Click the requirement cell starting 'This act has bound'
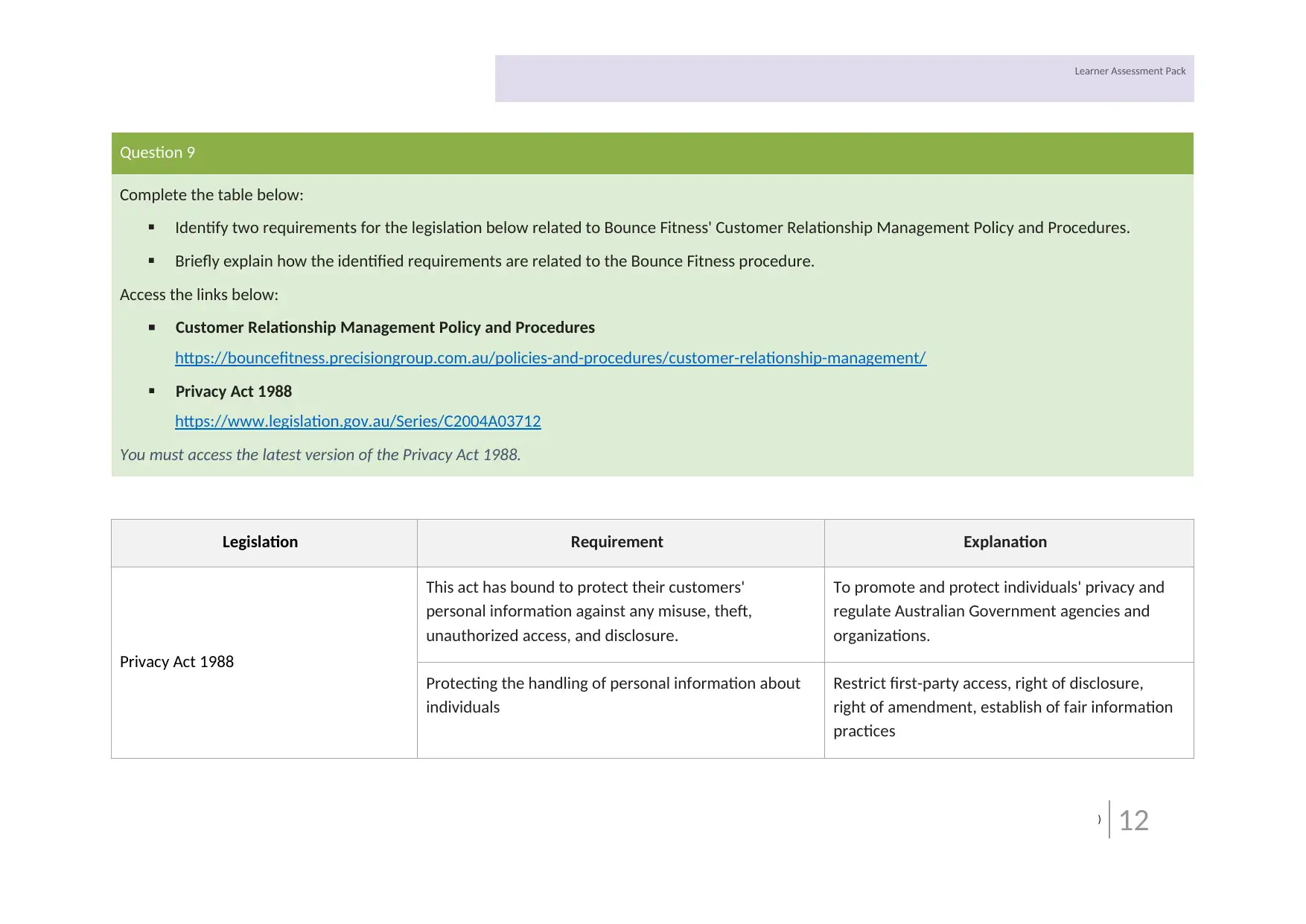This screenshot has width=1306, height=924. [621, 614]
